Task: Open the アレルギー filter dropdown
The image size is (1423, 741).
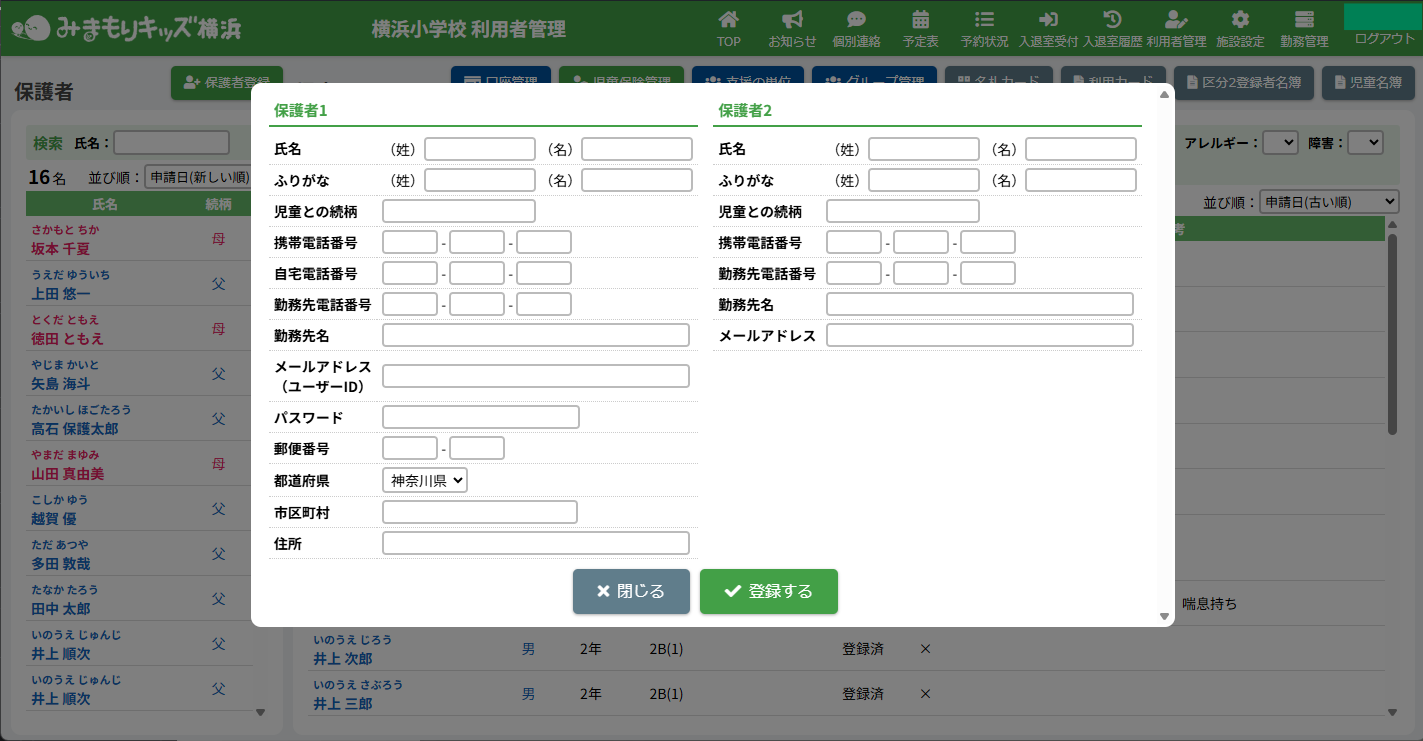Action: point(1280,143)
